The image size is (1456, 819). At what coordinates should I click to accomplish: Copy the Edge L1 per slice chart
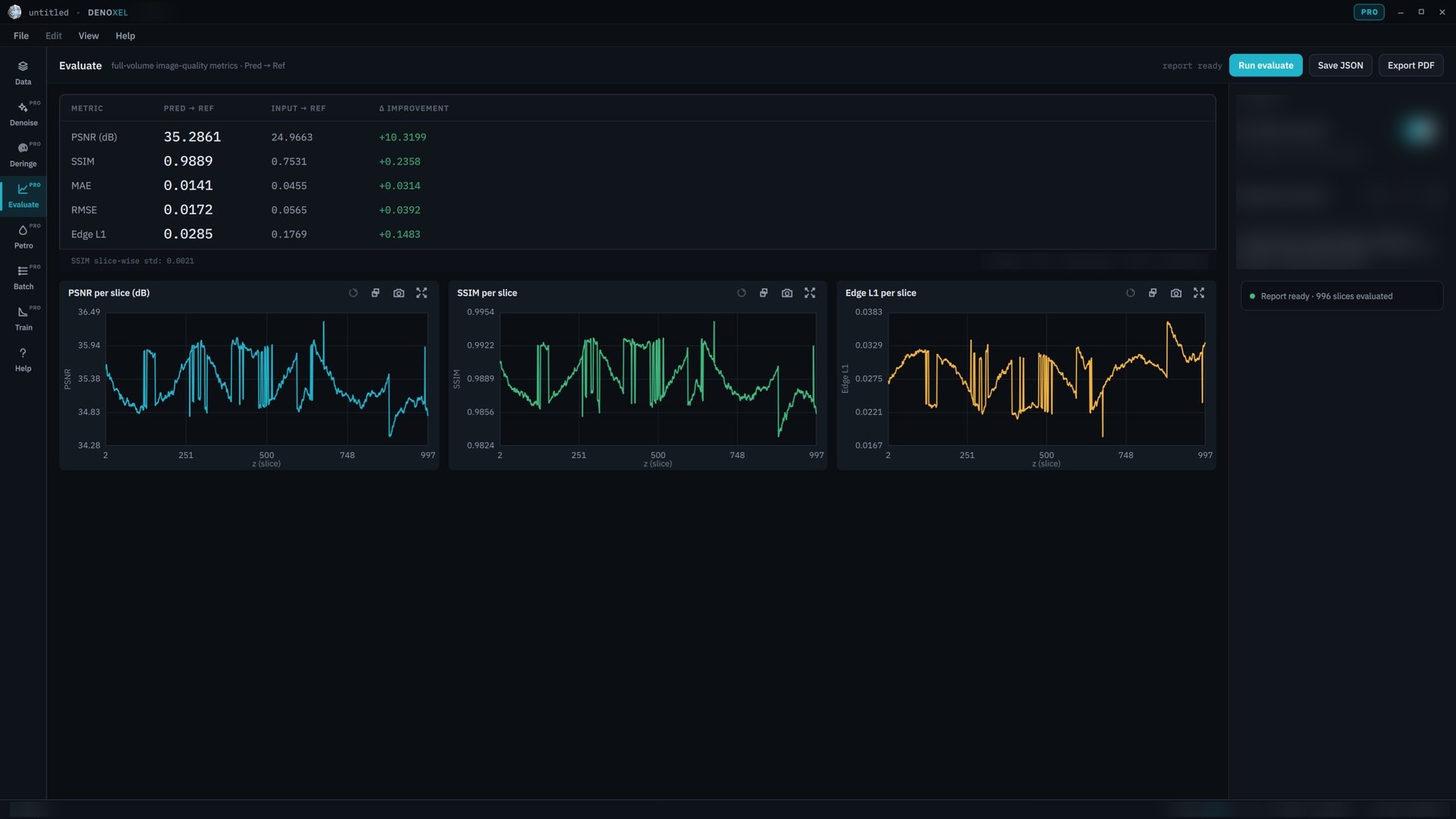[1153, 293]
